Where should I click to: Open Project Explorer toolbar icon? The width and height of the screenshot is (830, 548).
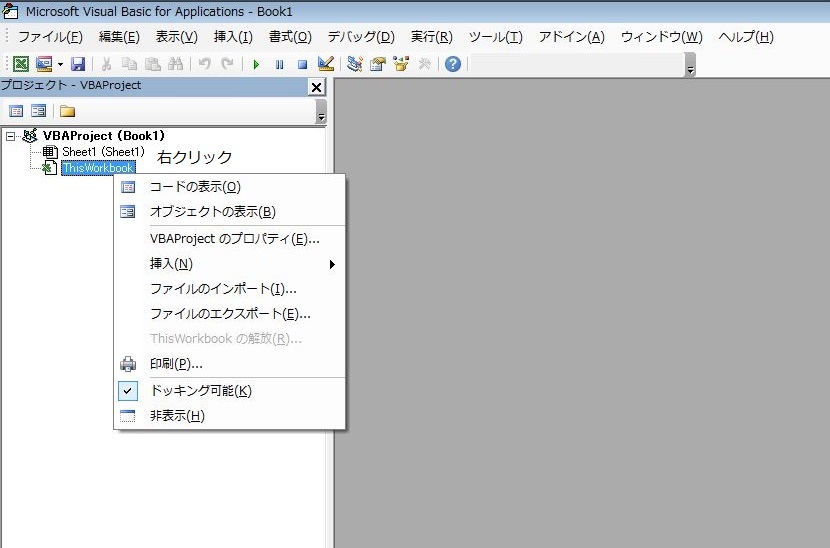coord(354,64)
